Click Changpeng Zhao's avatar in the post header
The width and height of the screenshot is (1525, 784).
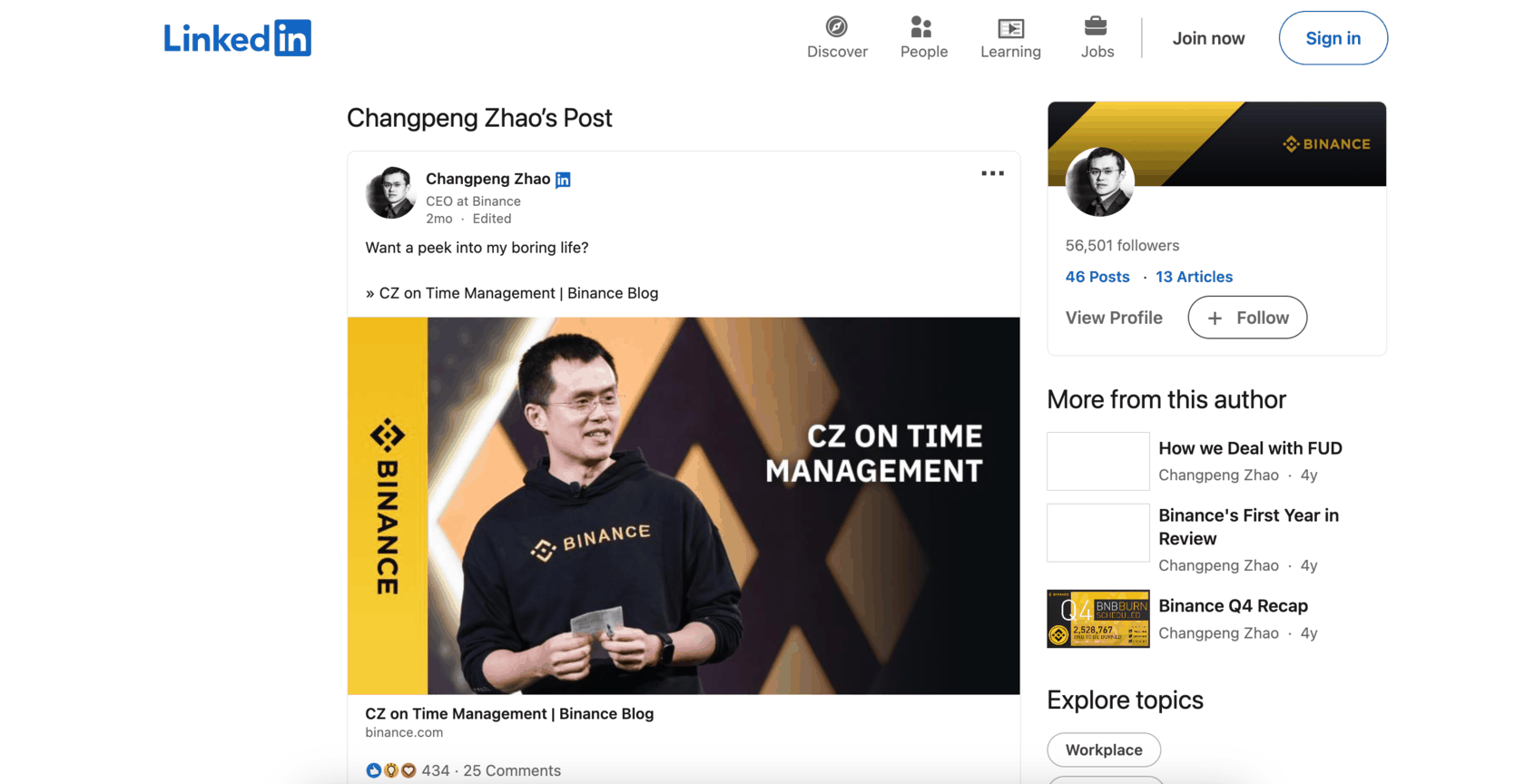point(391,192)
